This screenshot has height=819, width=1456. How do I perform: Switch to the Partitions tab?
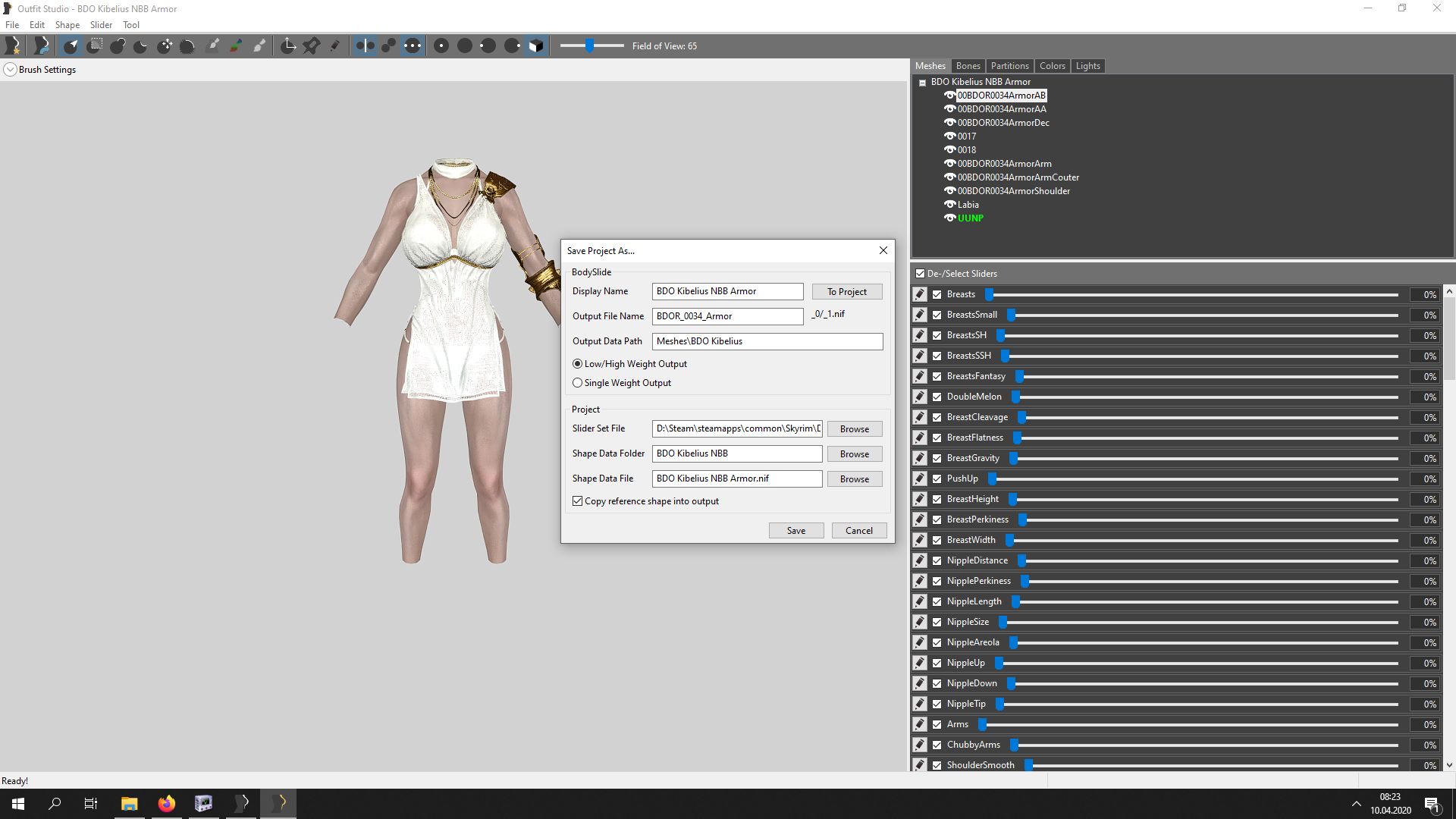coord(1009,66)
